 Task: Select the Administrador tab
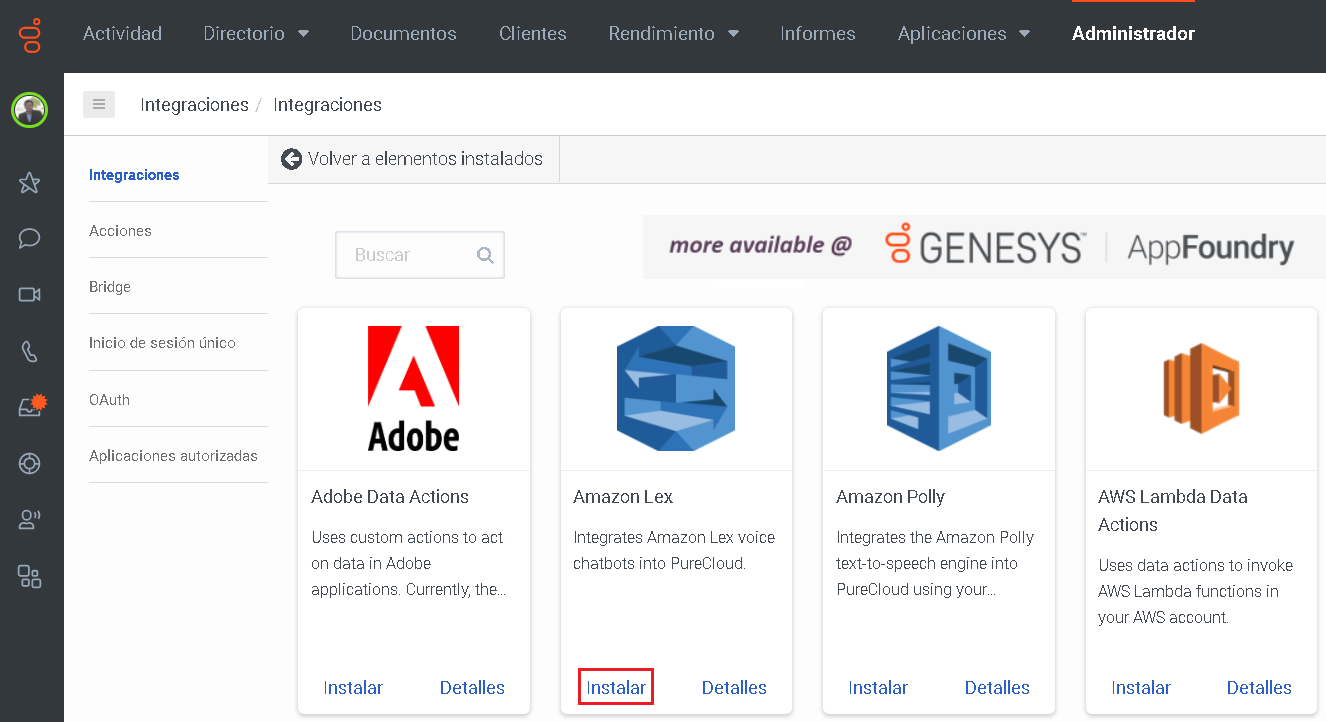1133,34
